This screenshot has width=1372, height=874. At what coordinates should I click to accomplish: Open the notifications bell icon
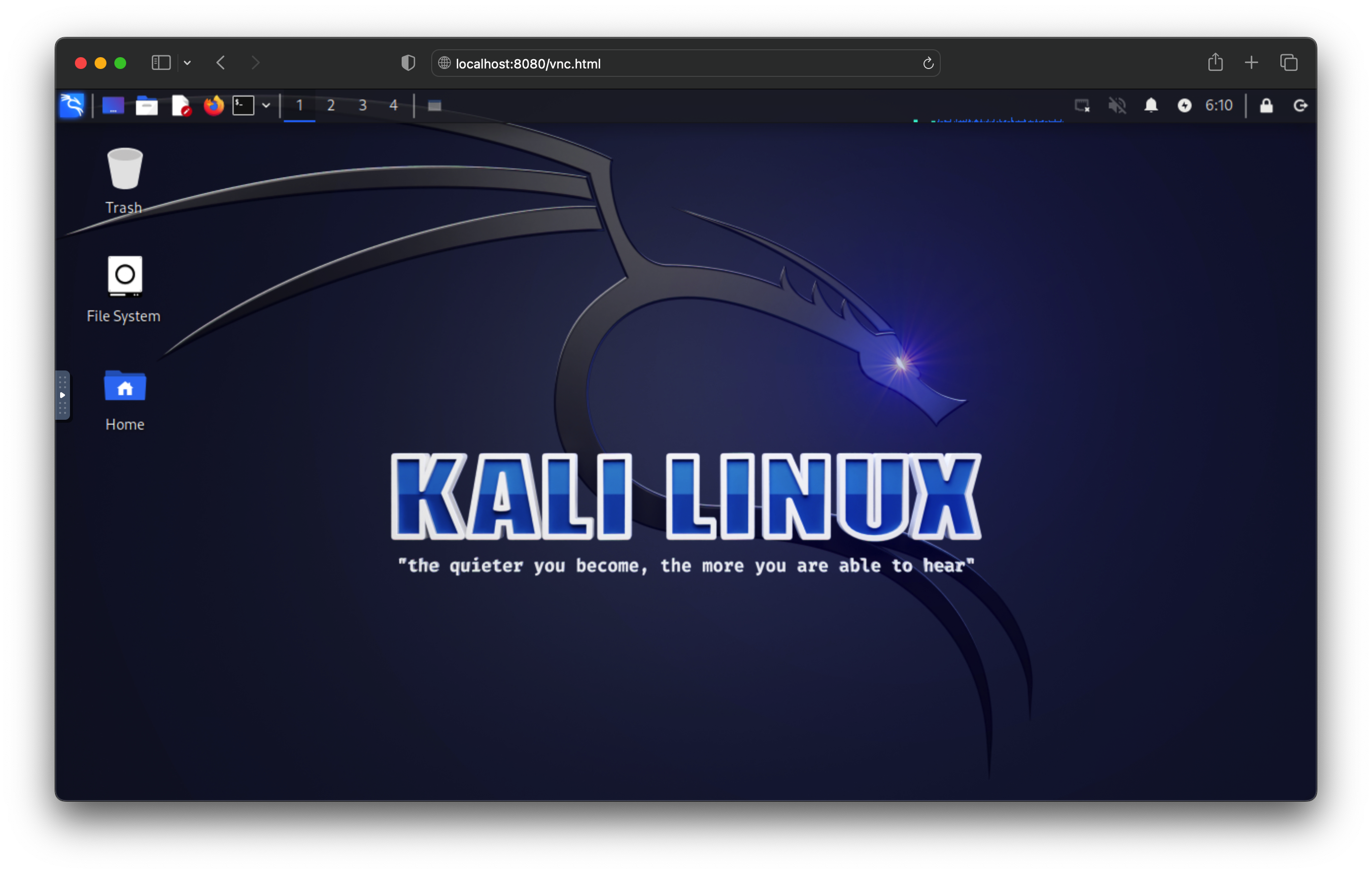(1151, 105)
